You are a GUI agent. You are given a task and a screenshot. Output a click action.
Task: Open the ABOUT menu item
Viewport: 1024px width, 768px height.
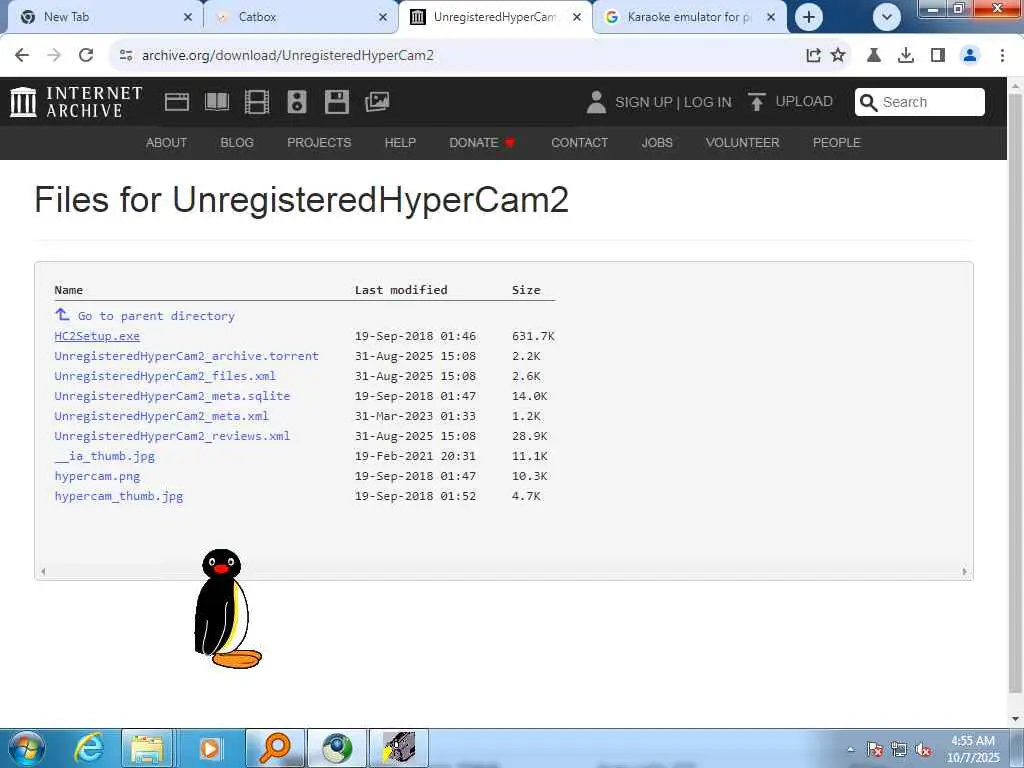tap(167, 142)
